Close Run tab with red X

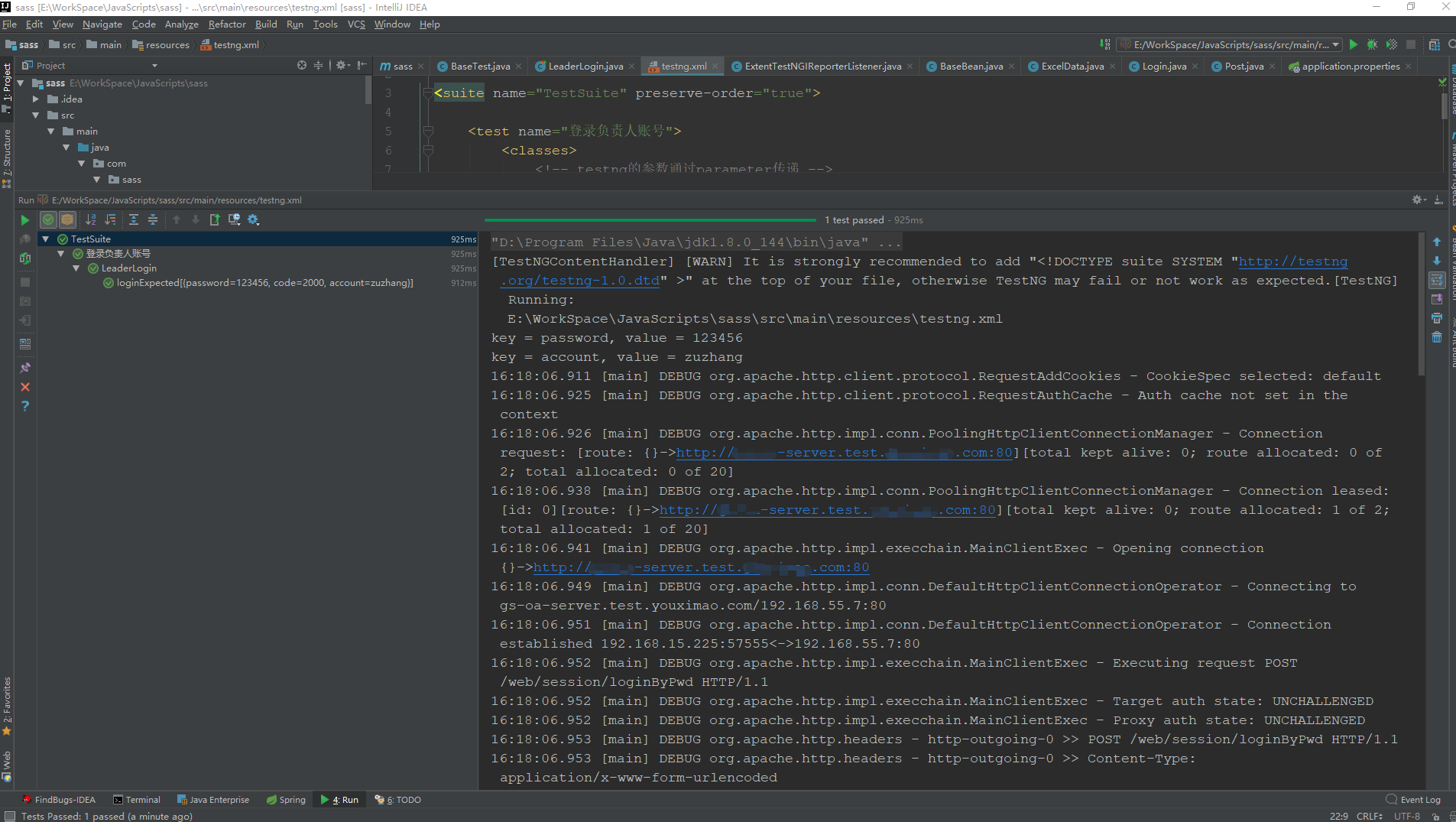25,387
